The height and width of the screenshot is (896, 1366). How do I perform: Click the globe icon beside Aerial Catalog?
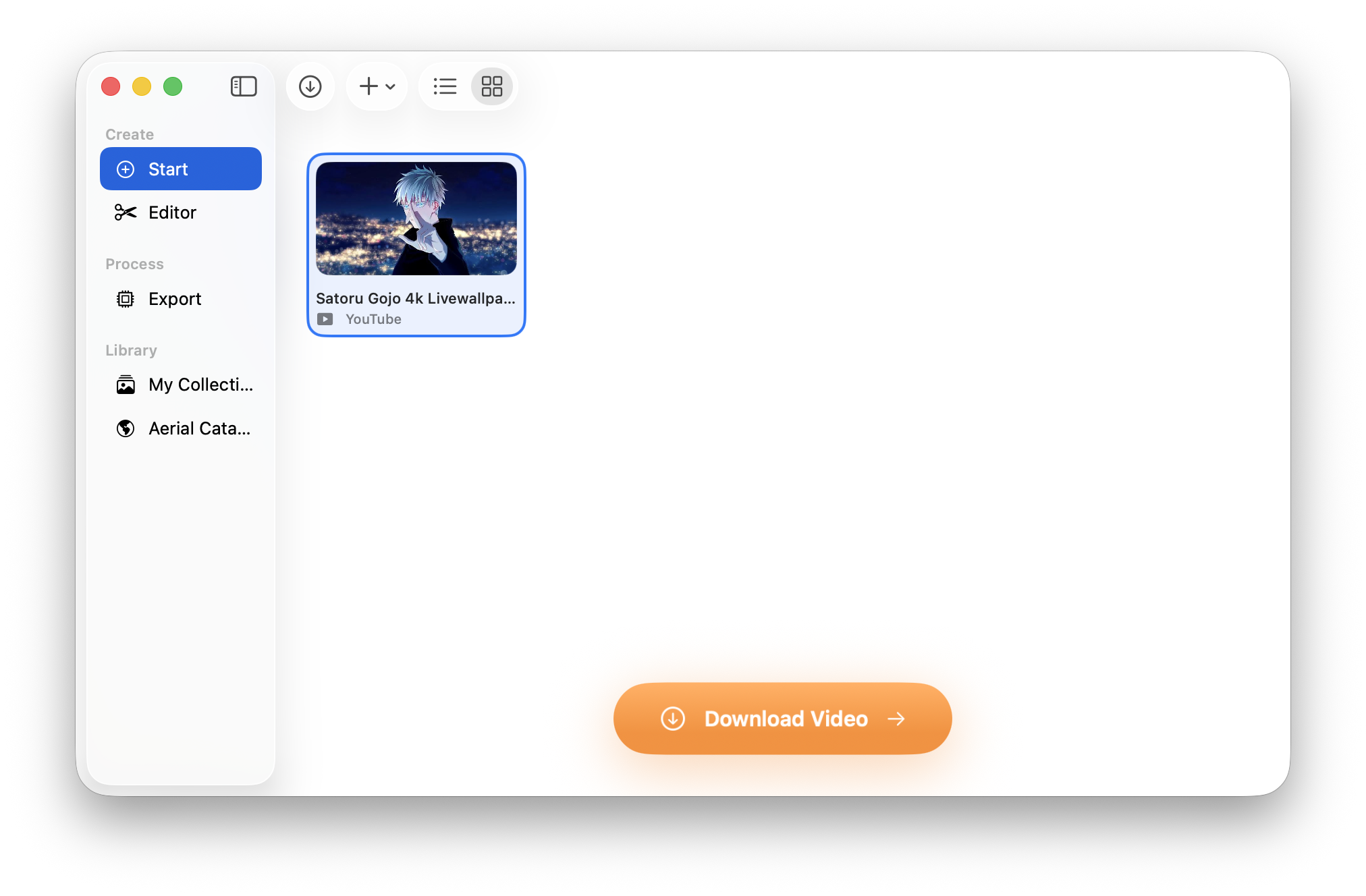[126, 428]
